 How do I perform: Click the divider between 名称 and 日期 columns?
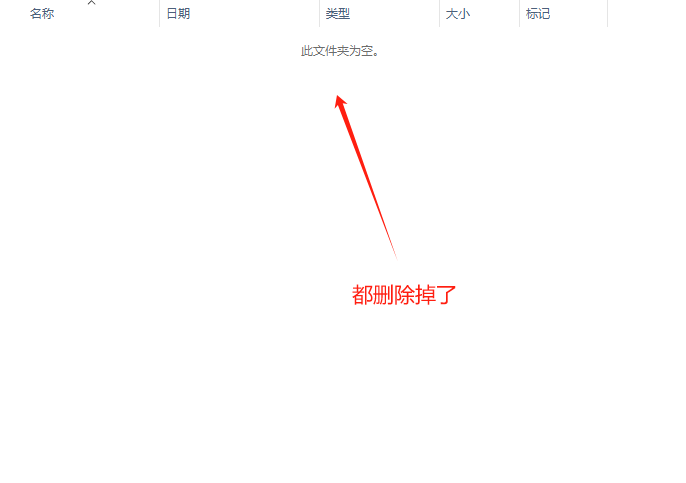pyautogui.click(x=160, y=14)
